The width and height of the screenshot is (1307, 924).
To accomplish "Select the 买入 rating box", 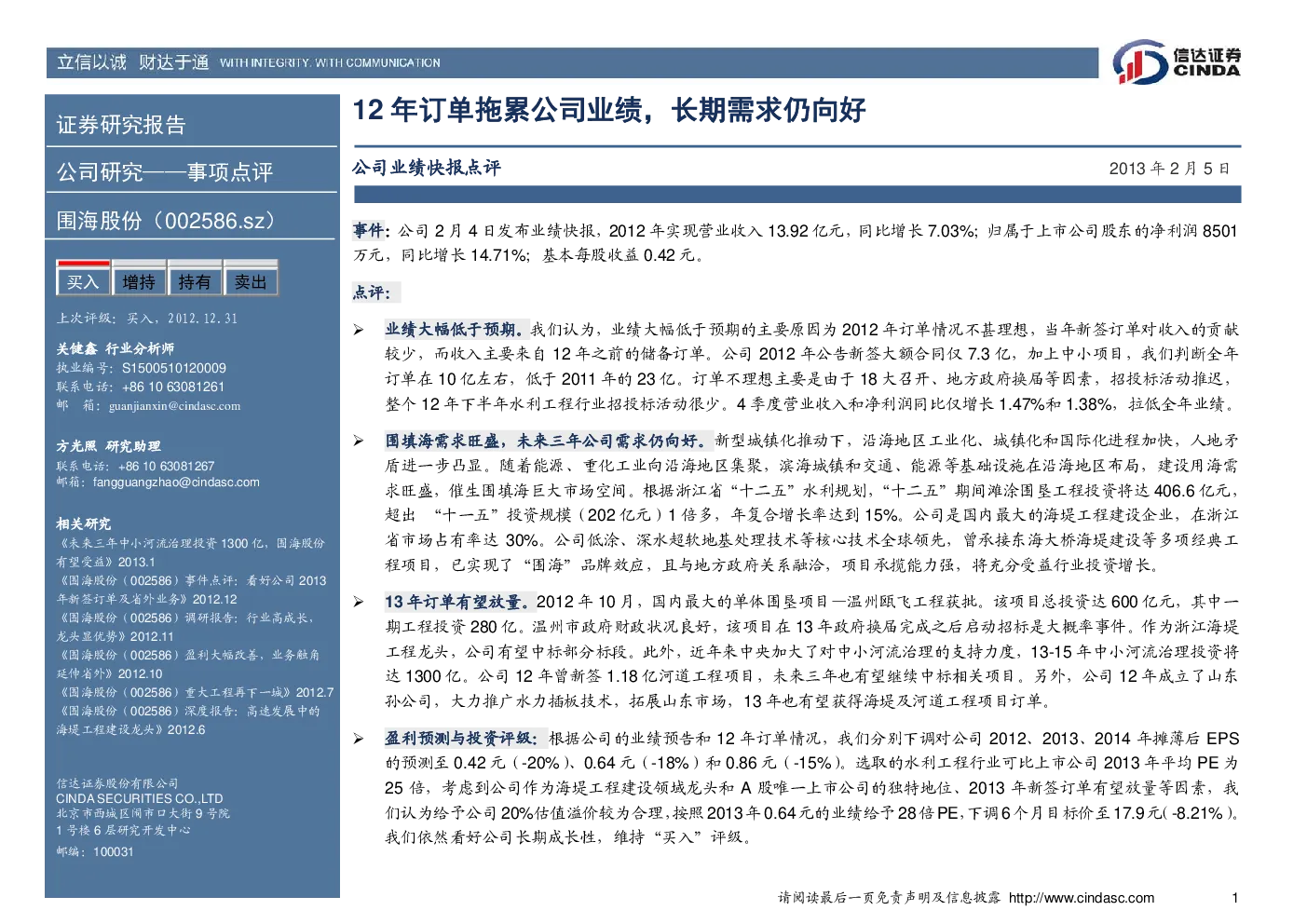I will coord(83,279).
